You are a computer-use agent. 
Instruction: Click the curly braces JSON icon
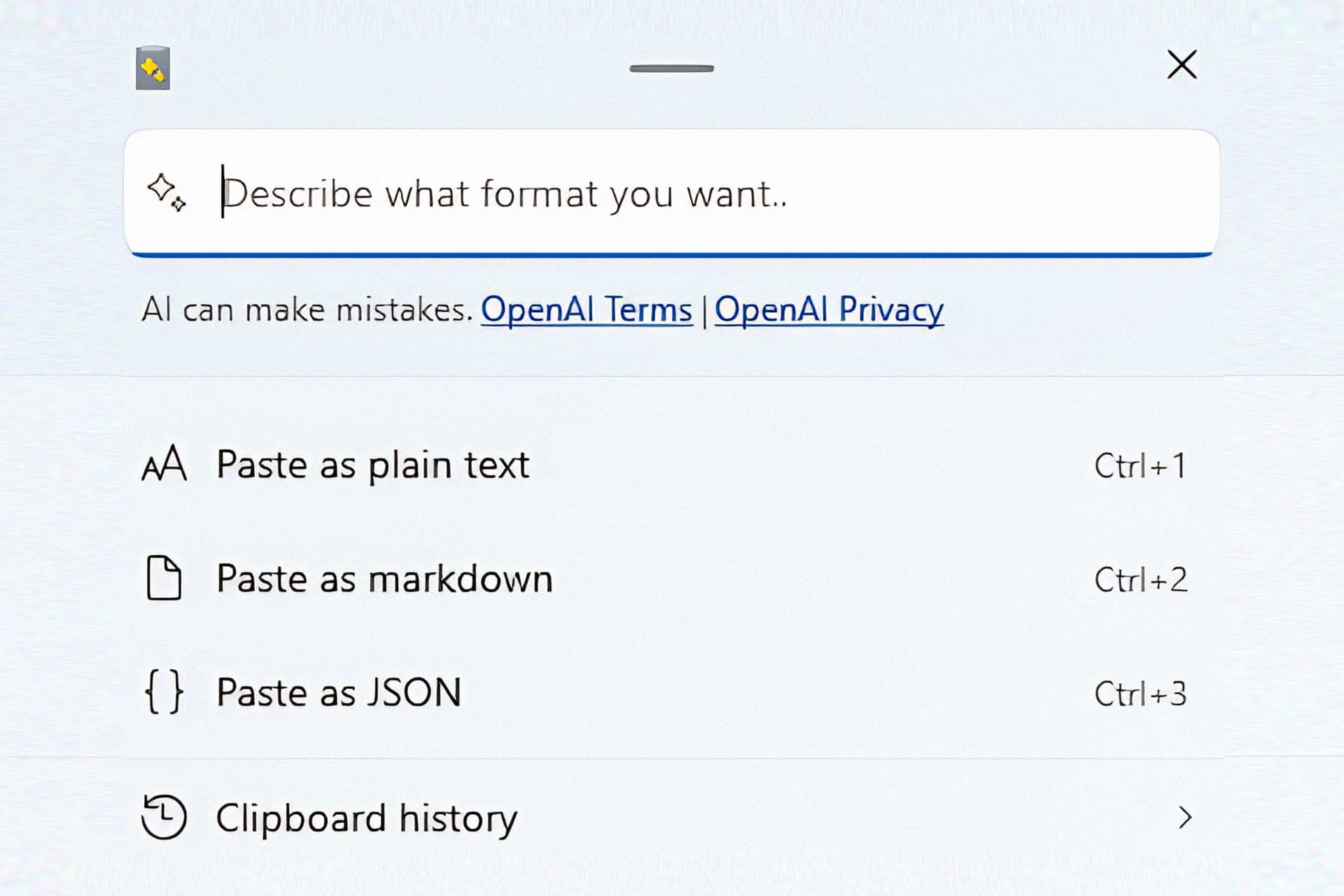click(164, 692)
